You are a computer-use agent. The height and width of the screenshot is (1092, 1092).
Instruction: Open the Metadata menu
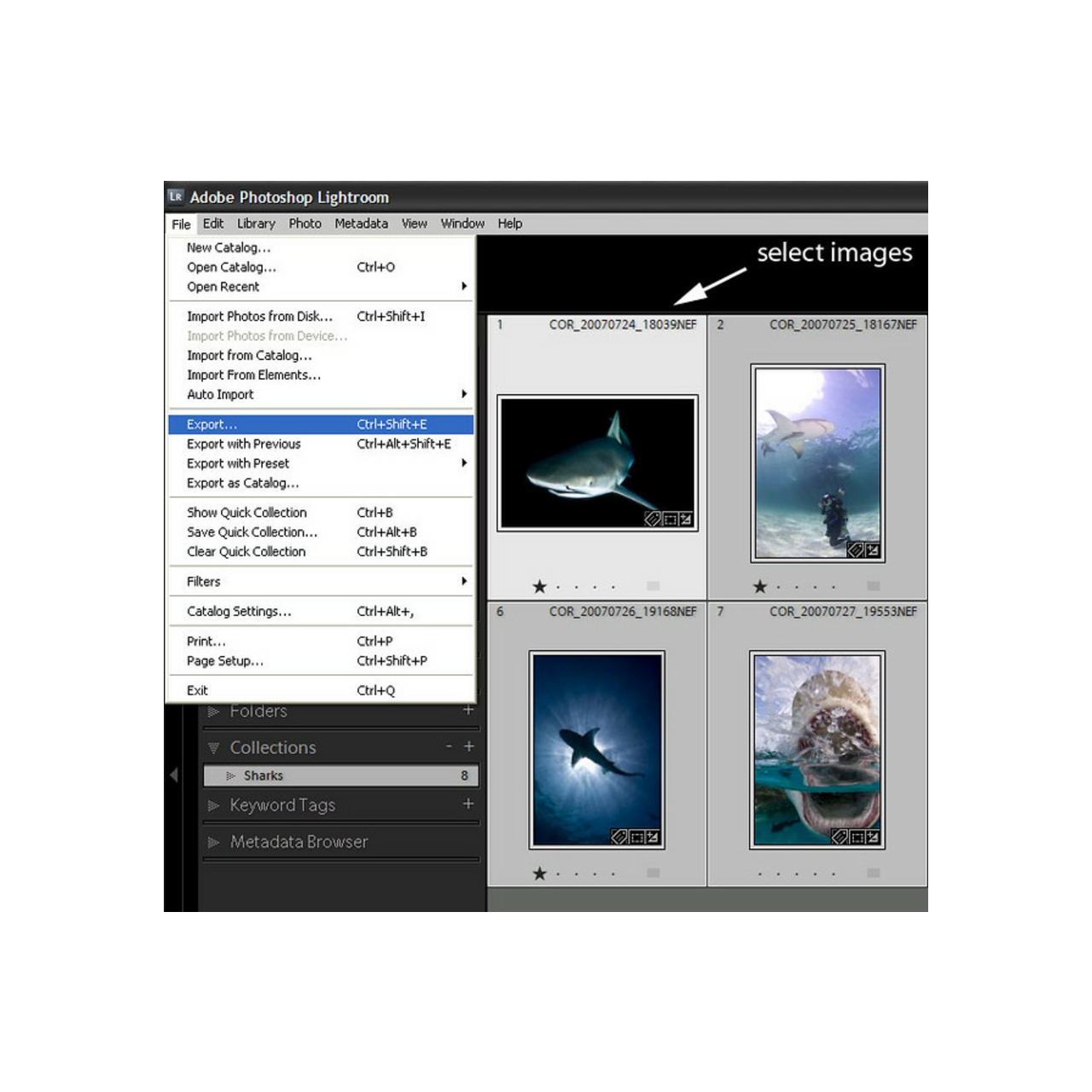(x=361, y=224)
